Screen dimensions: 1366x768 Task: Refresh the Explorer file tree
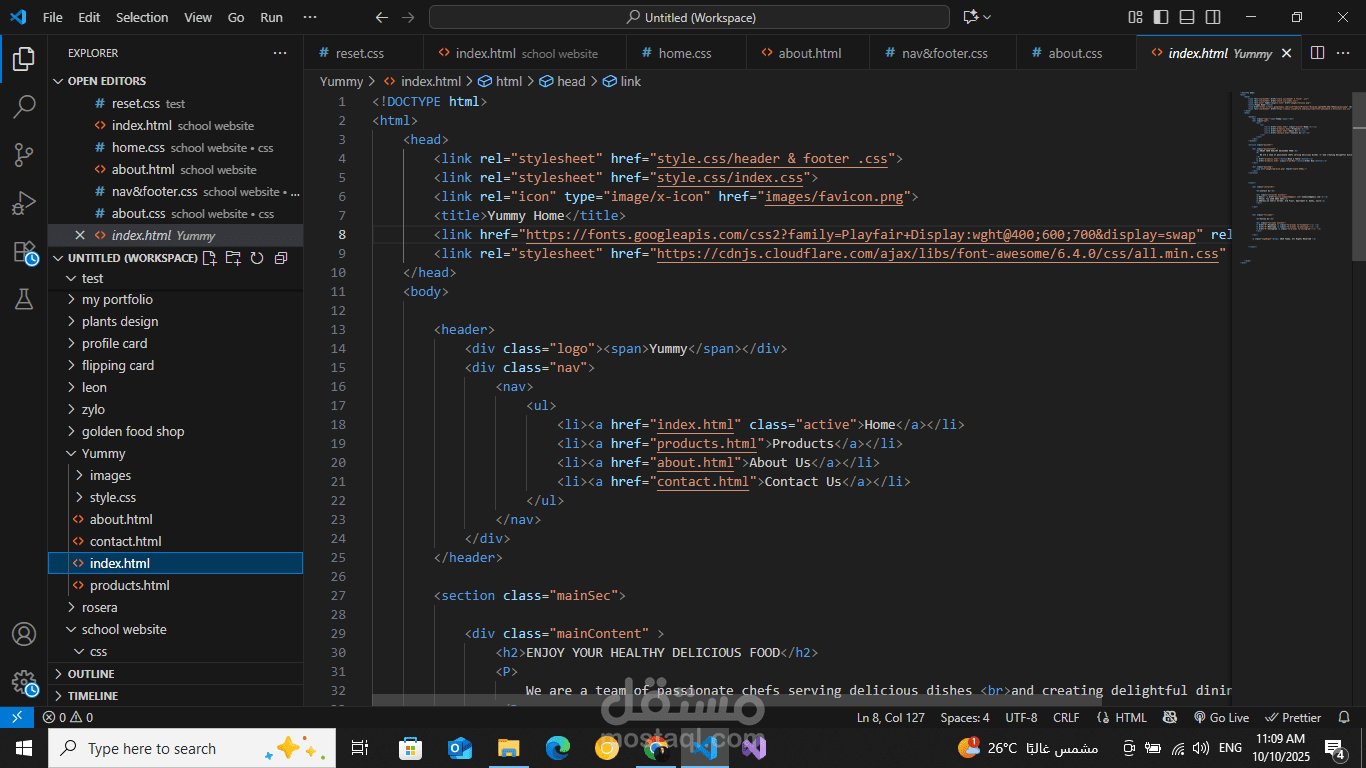[257, 258]
